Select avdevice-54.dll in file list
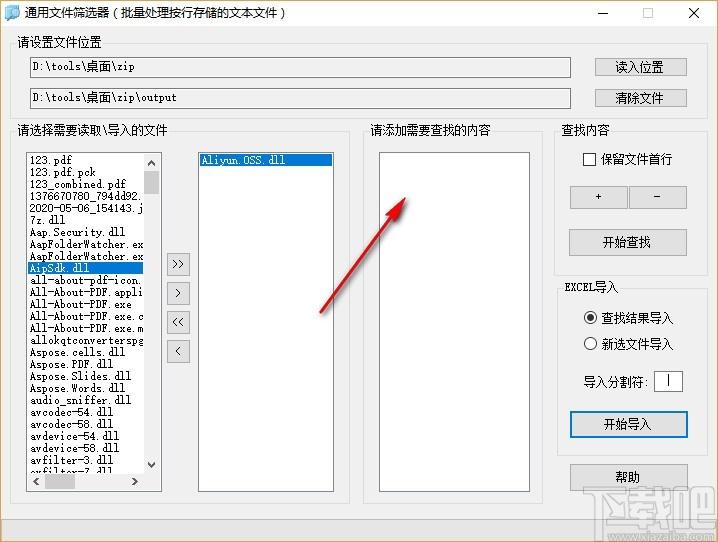Image resolution: width=718 pixels, height=542 pixels. (86, 436)
